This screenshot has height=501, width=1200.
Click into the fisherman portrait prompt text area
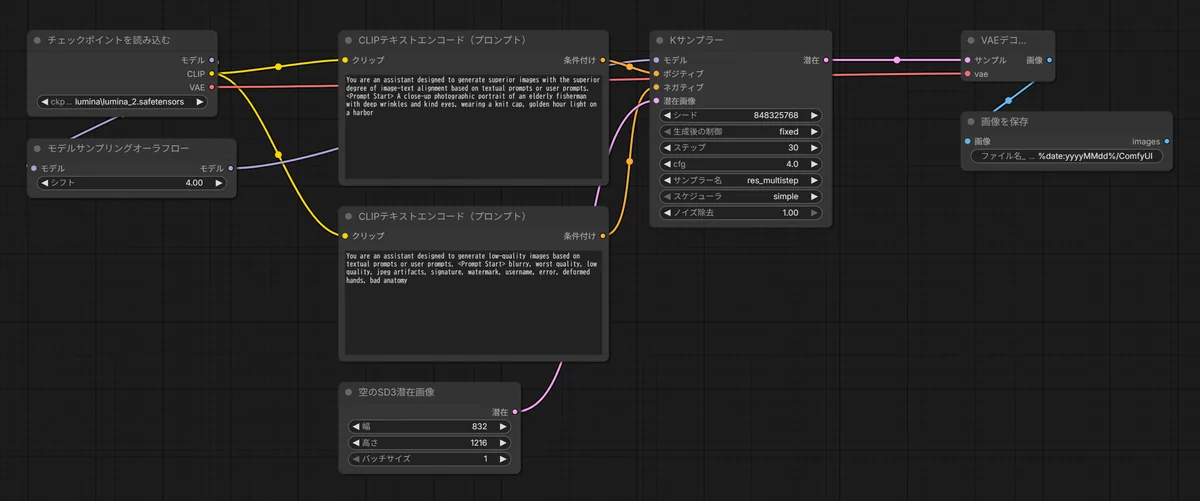pos(474,125)
